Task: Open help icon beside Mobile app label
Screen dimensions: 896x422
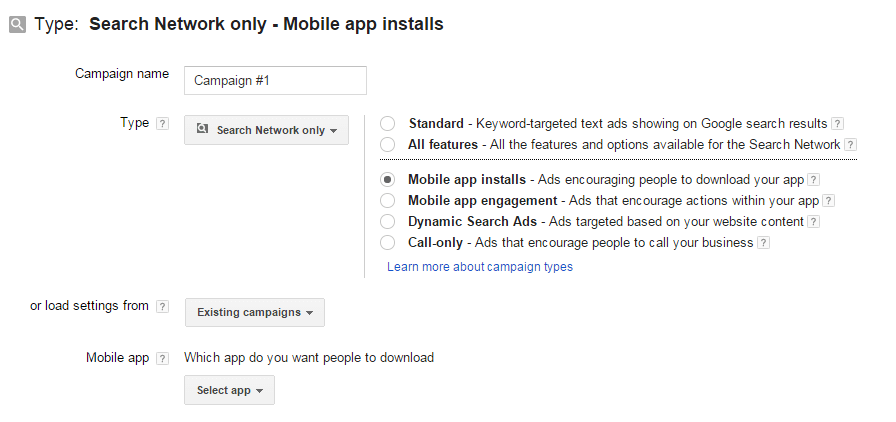Action: coord(163,359)
